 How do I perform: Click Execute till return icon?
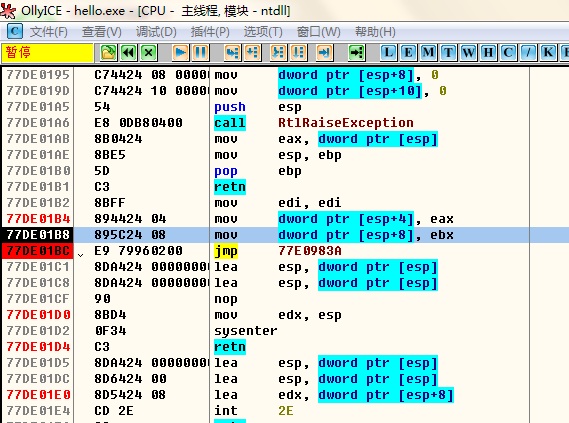[324, 53]
